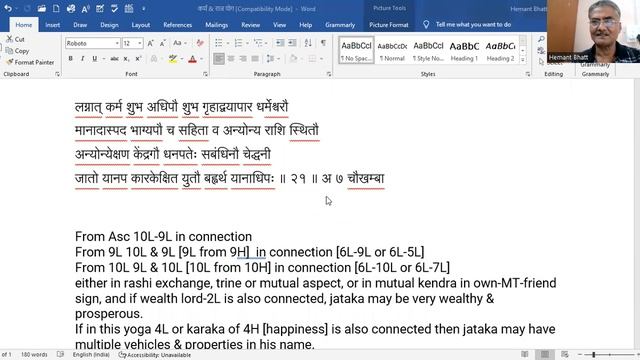Apply the Normal style
Image resolution: width=640 pixels, height=360 pixels.
tap(392, 51)
